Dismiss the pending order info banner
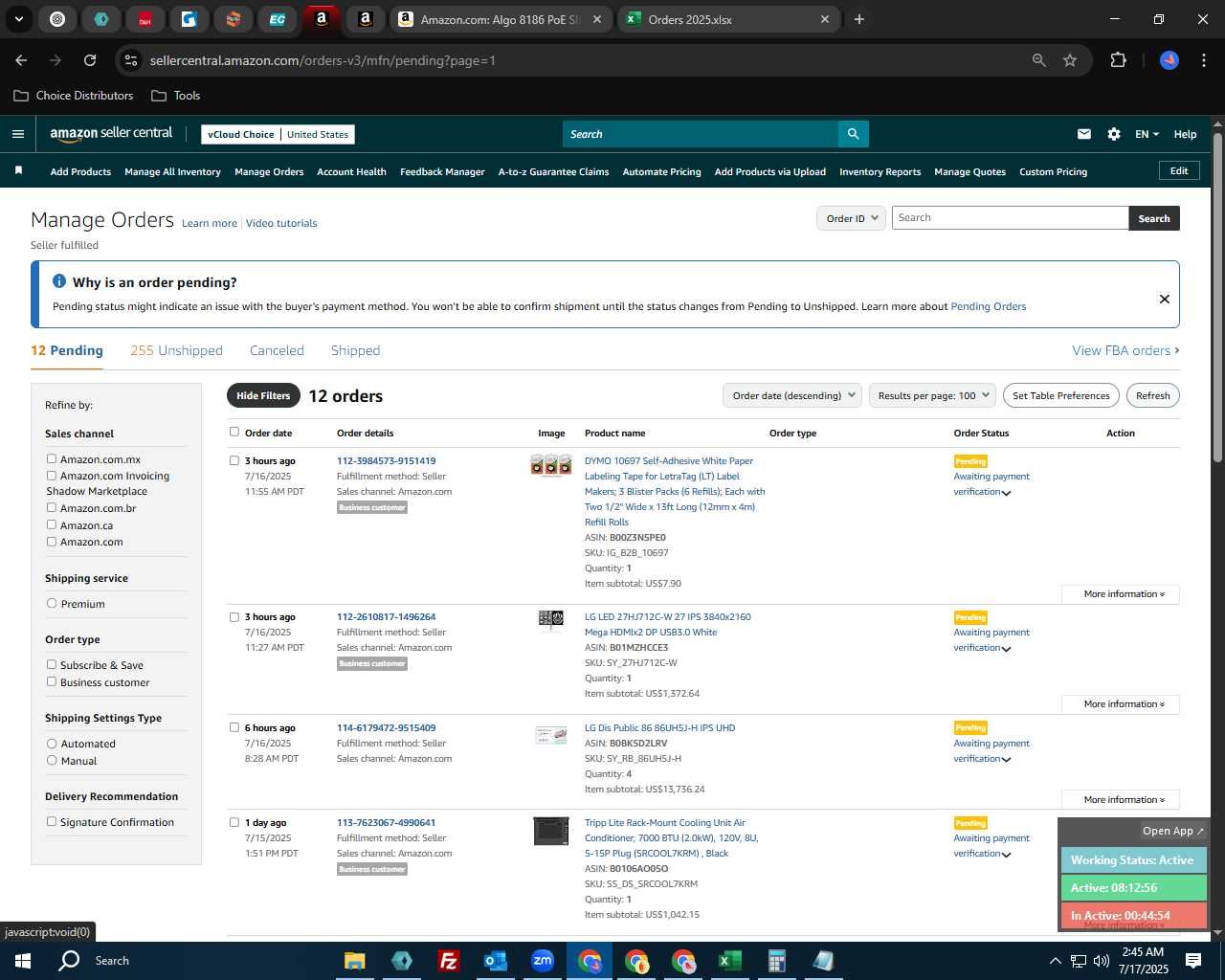 (x=1165, y=299)
